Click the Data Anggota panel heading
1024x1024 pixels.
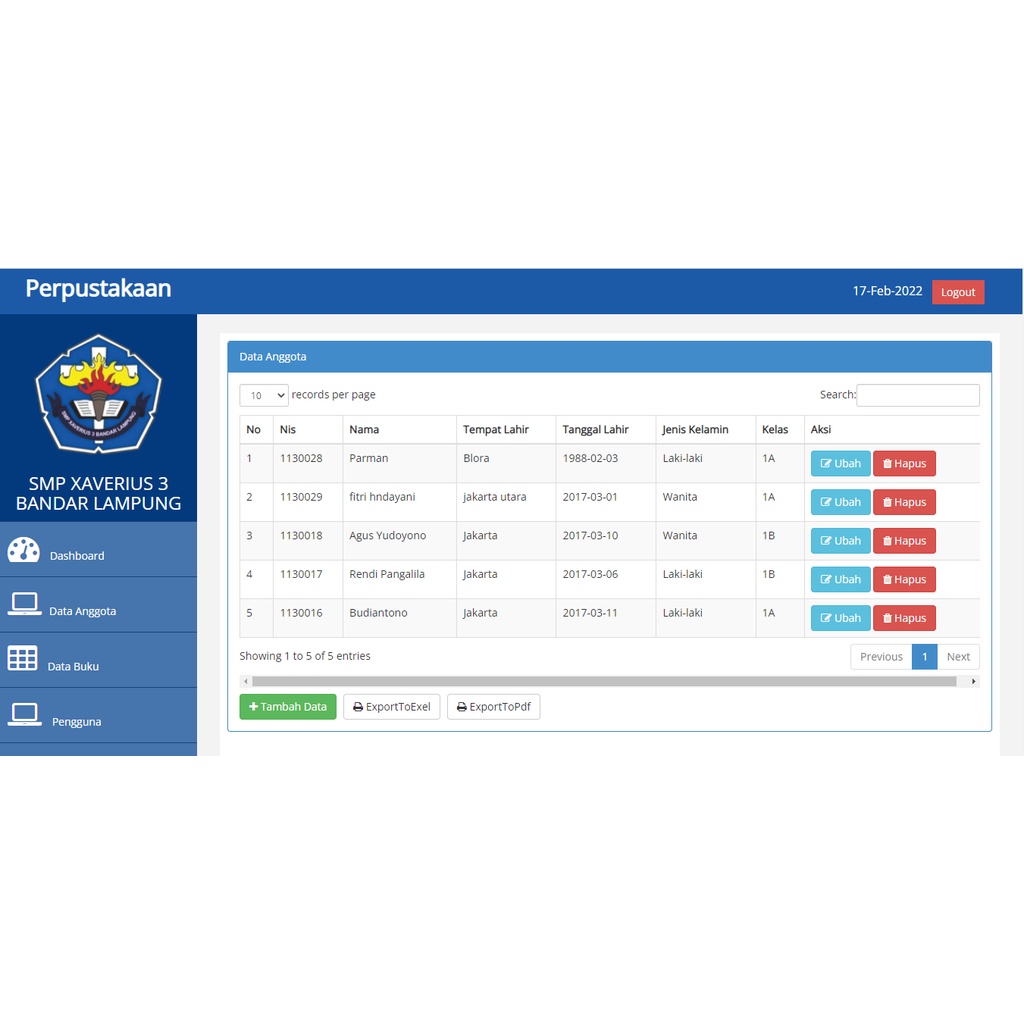(273, 357)
